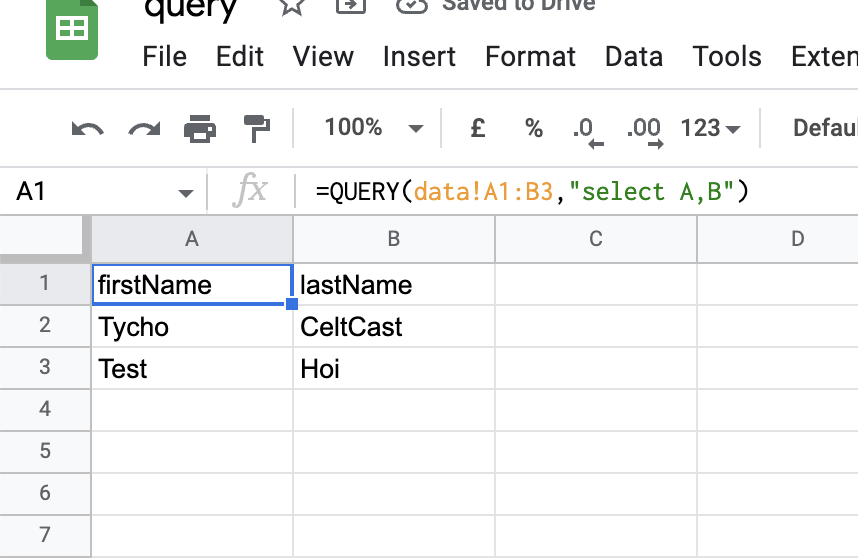This screenshot has height=558, width=858.
Task: Open the Google Sheets home icon
Action: pyautogui.click(x=72, y=28)
